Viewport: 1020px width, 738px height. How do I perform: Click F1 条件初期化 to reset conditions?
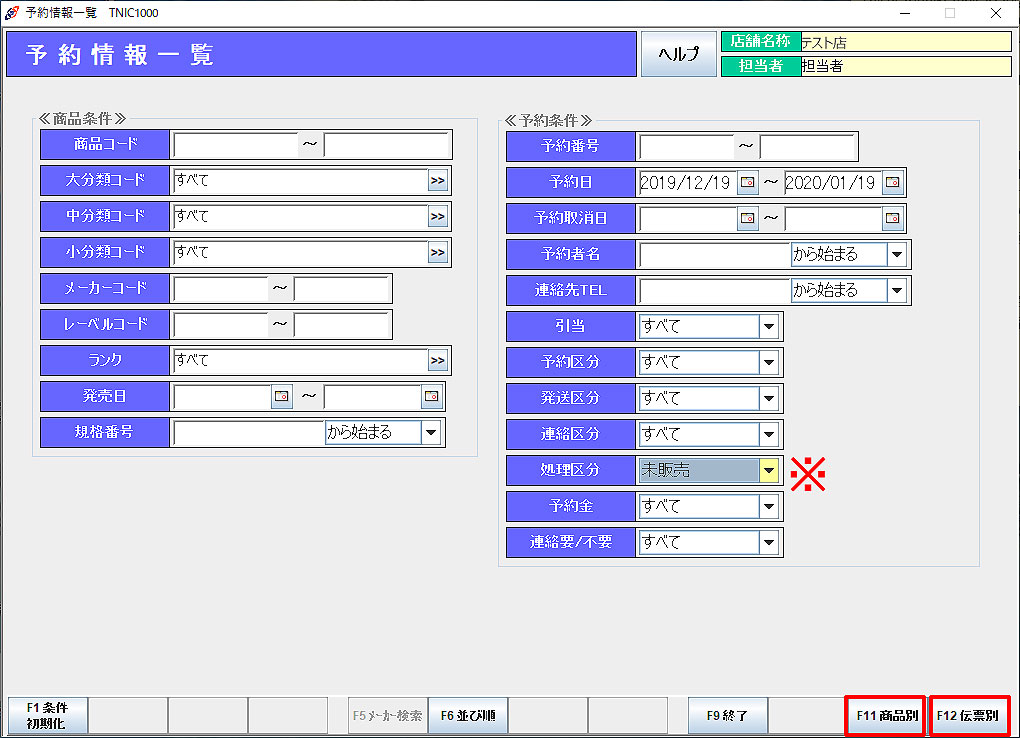[x=48, y=716]
